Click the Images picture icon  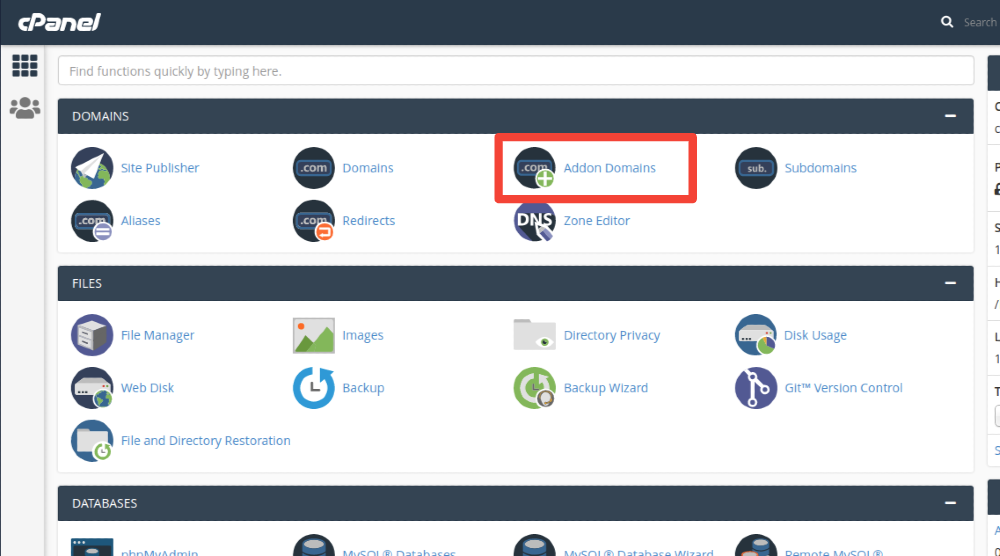coord(313,335)
